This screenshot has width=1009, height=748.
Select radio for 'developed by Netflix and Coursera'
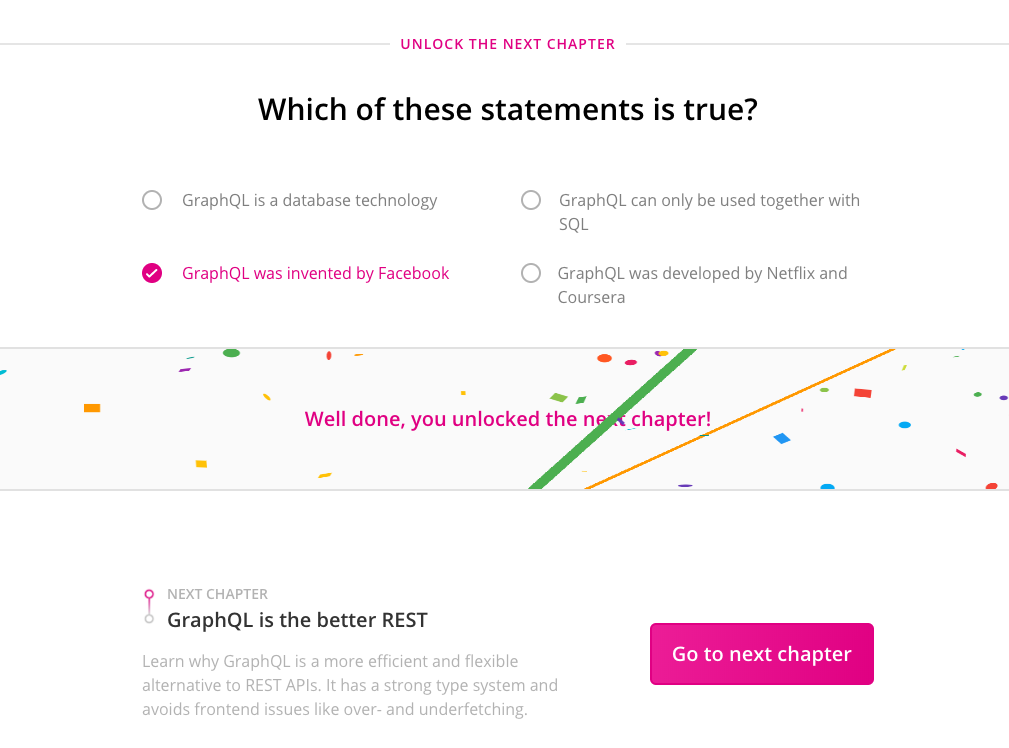[531, 273]
